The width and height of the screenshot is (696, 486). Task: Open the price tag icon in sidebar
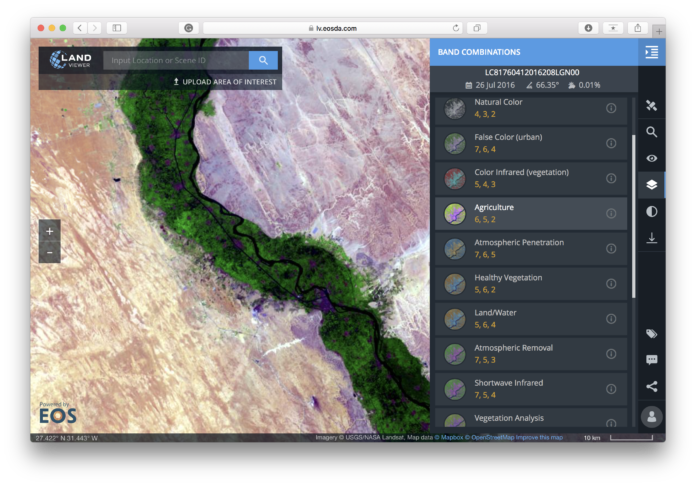point(651,333)
